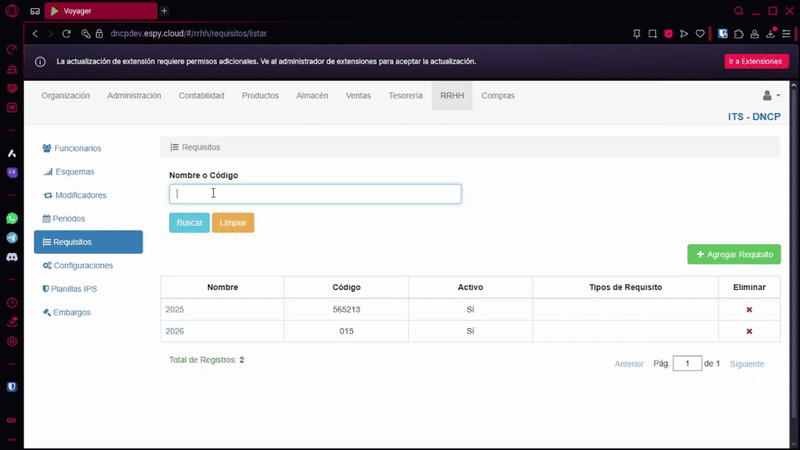Click the green Agregar Requisito button
This screenshot has width=800, height=450.
734,254
